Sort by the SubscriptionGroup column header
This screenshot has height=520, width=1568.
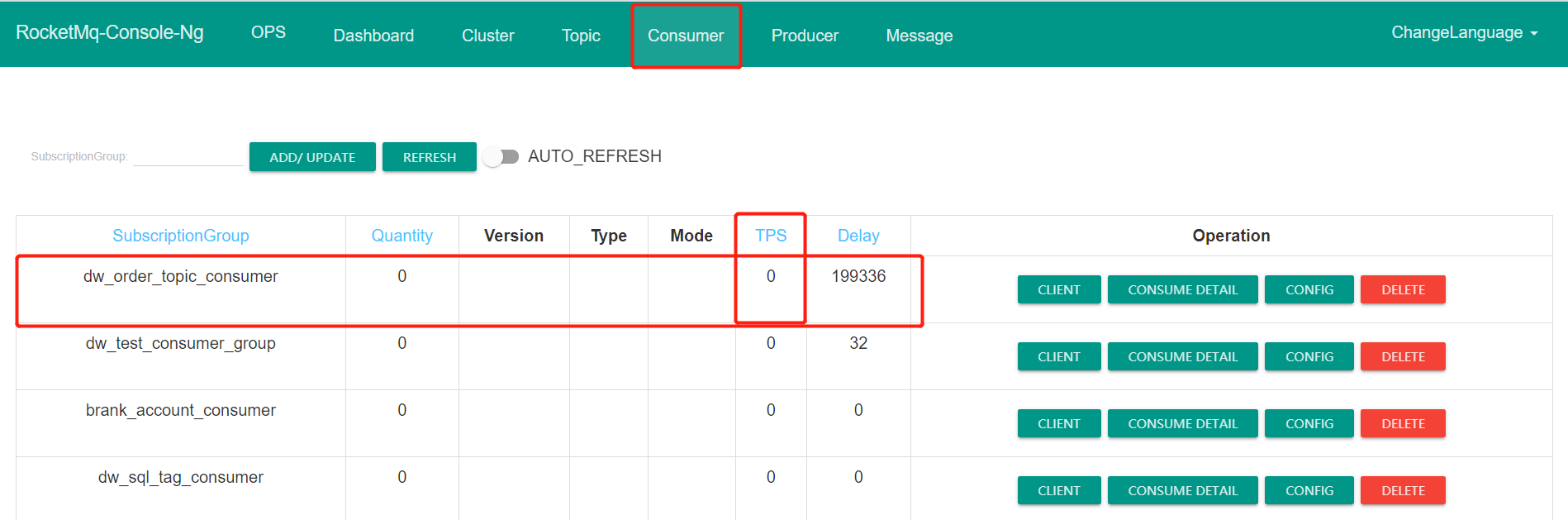coord(180,236)
